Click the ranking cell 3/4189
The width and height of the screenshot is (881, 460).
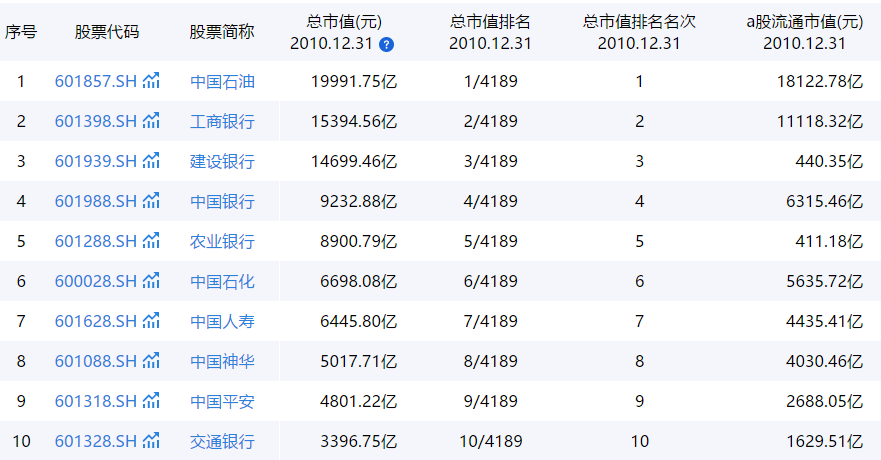(x=491, y=161)
